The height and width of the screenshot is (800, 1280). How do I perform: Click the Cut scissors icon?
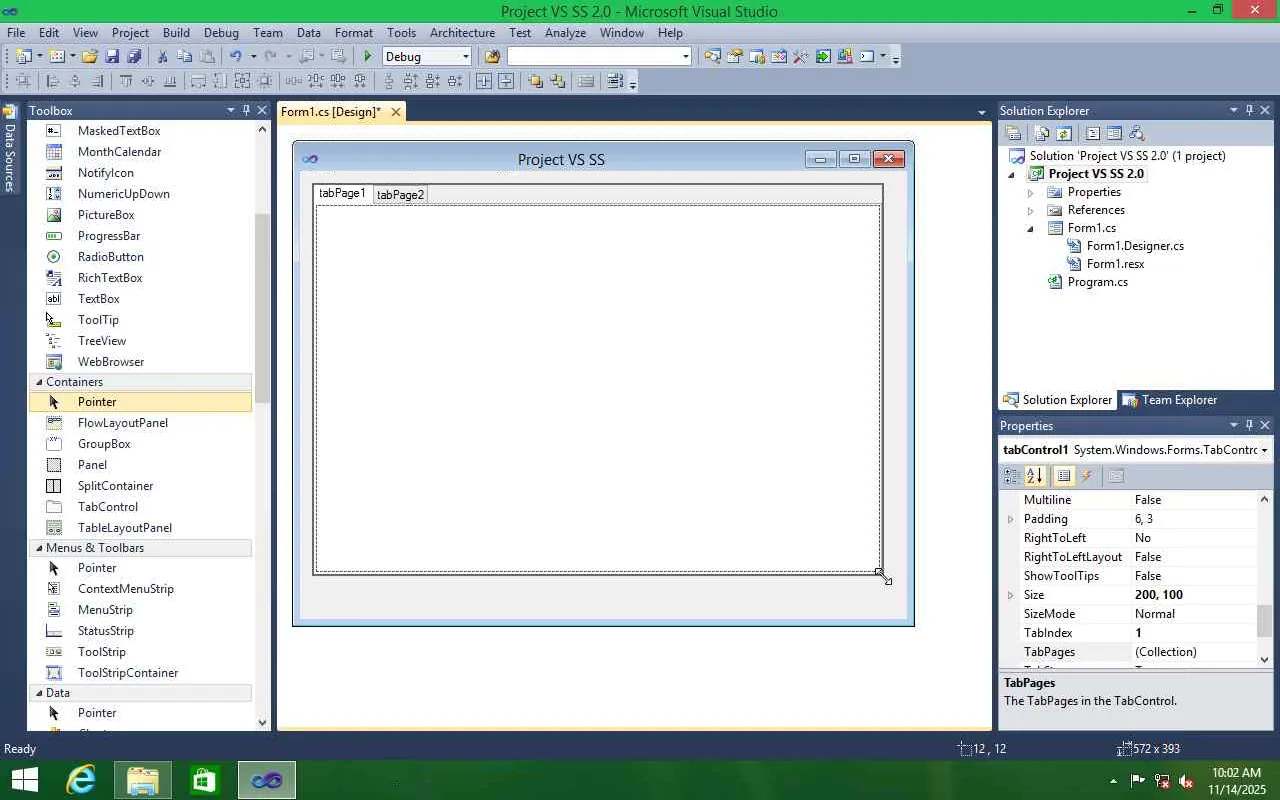pos(162,56)
